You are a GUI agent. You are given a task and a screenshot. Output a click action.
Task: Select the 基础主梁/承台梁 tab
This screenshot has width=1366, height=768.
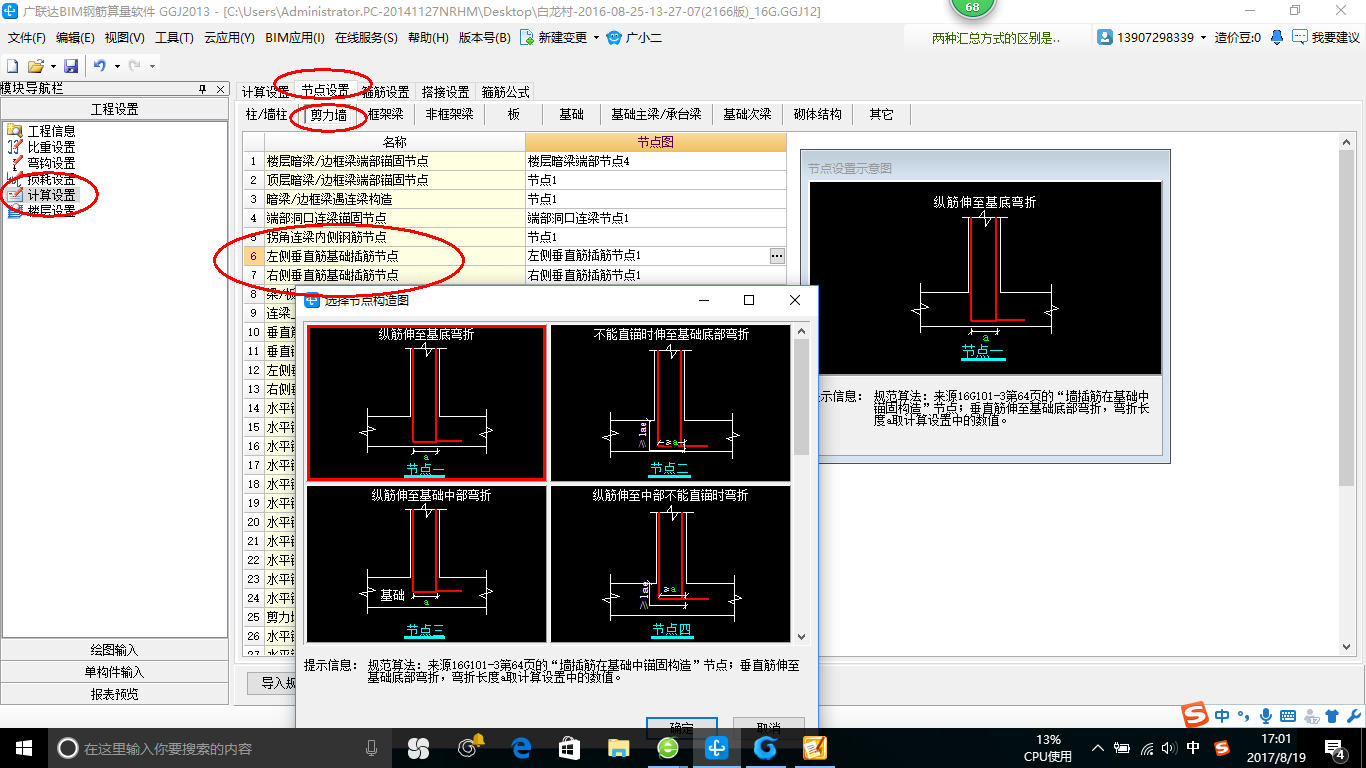coord(656,115)
